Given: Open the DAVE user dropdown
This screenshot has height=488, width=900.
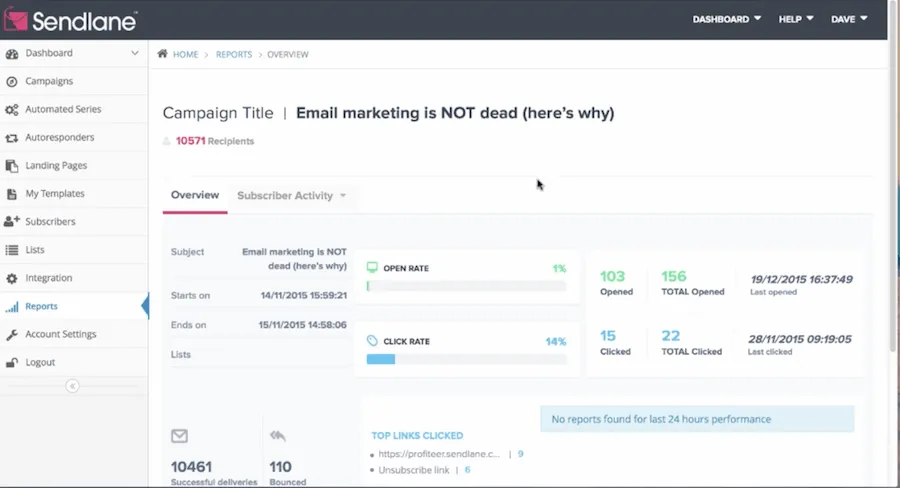Looking at the screenshot, I should click(x=849, y=19).
